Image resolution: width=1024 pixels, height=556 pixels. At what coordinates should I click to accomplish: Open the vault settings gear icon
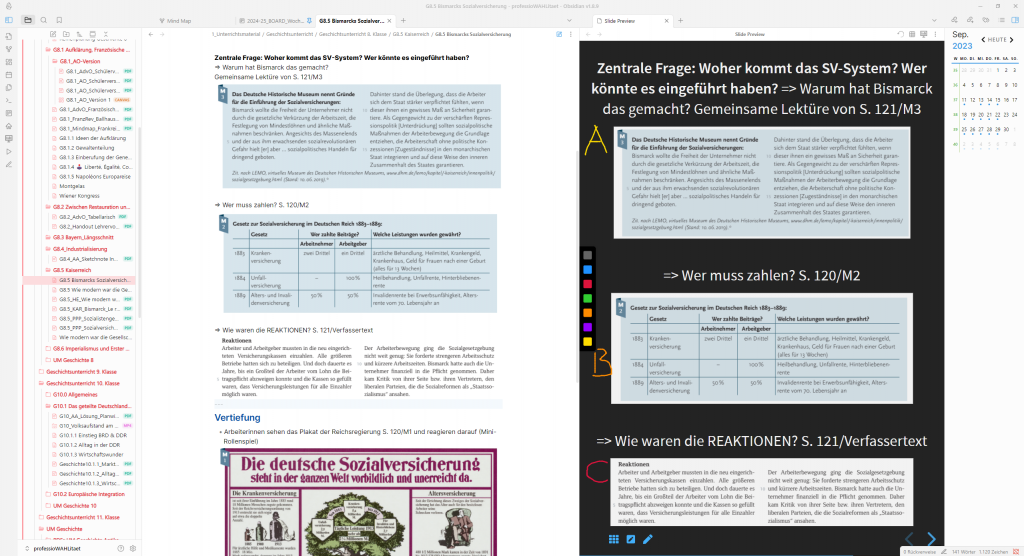click(x=133, y=548)
